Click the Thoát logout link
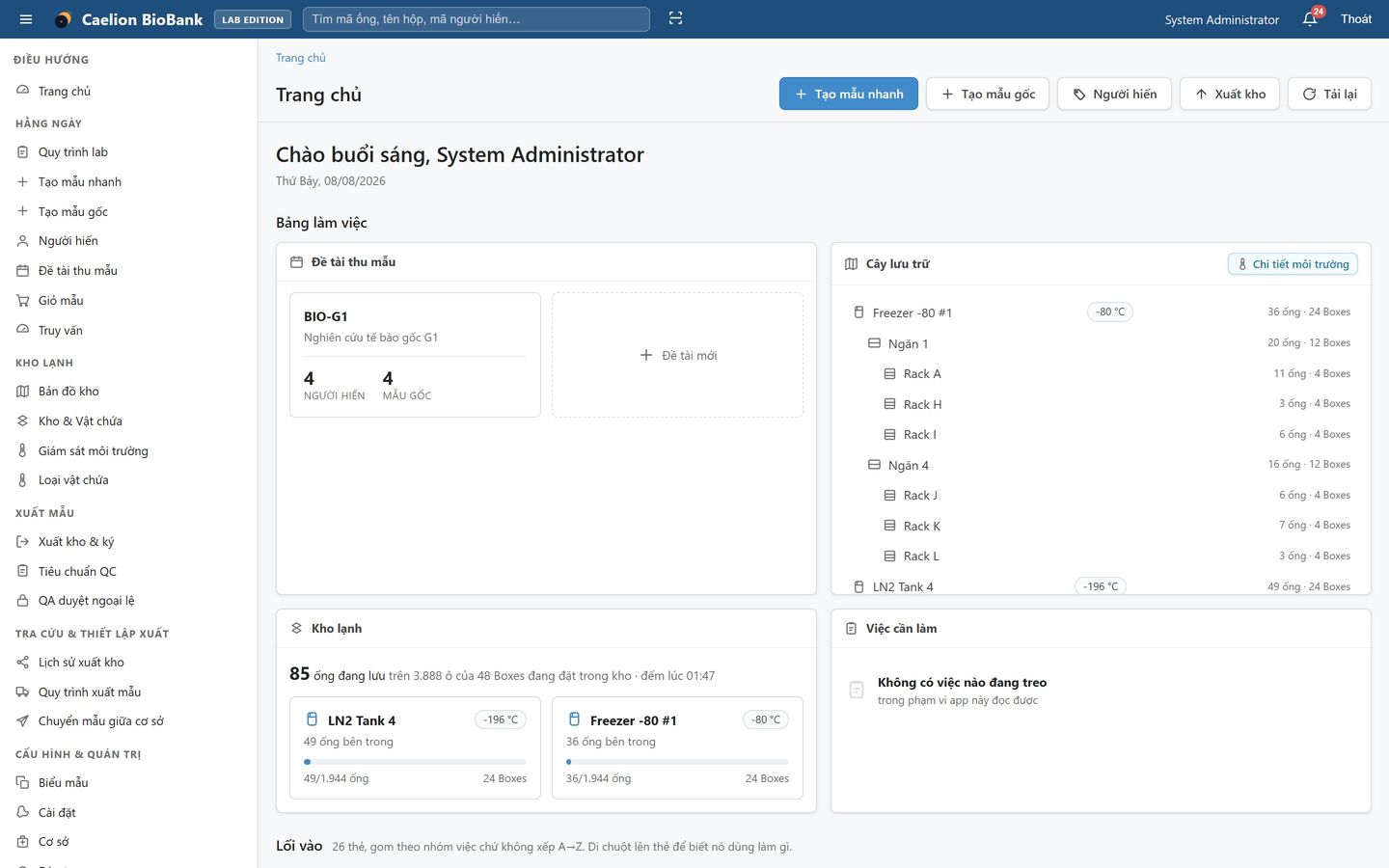 click(x=1355, y=19)
